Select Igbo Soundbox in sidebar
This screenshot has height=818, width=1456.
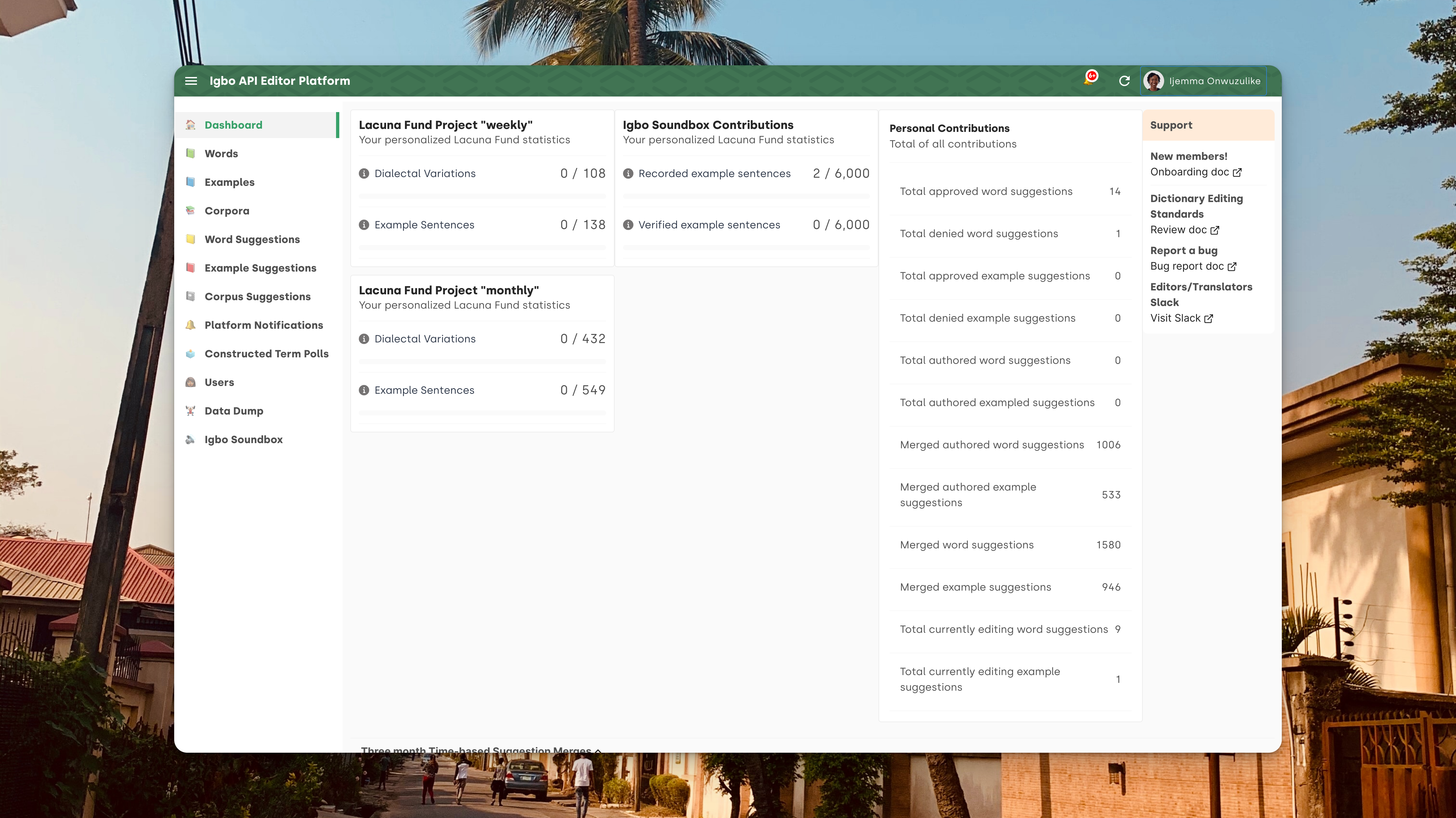243,440
